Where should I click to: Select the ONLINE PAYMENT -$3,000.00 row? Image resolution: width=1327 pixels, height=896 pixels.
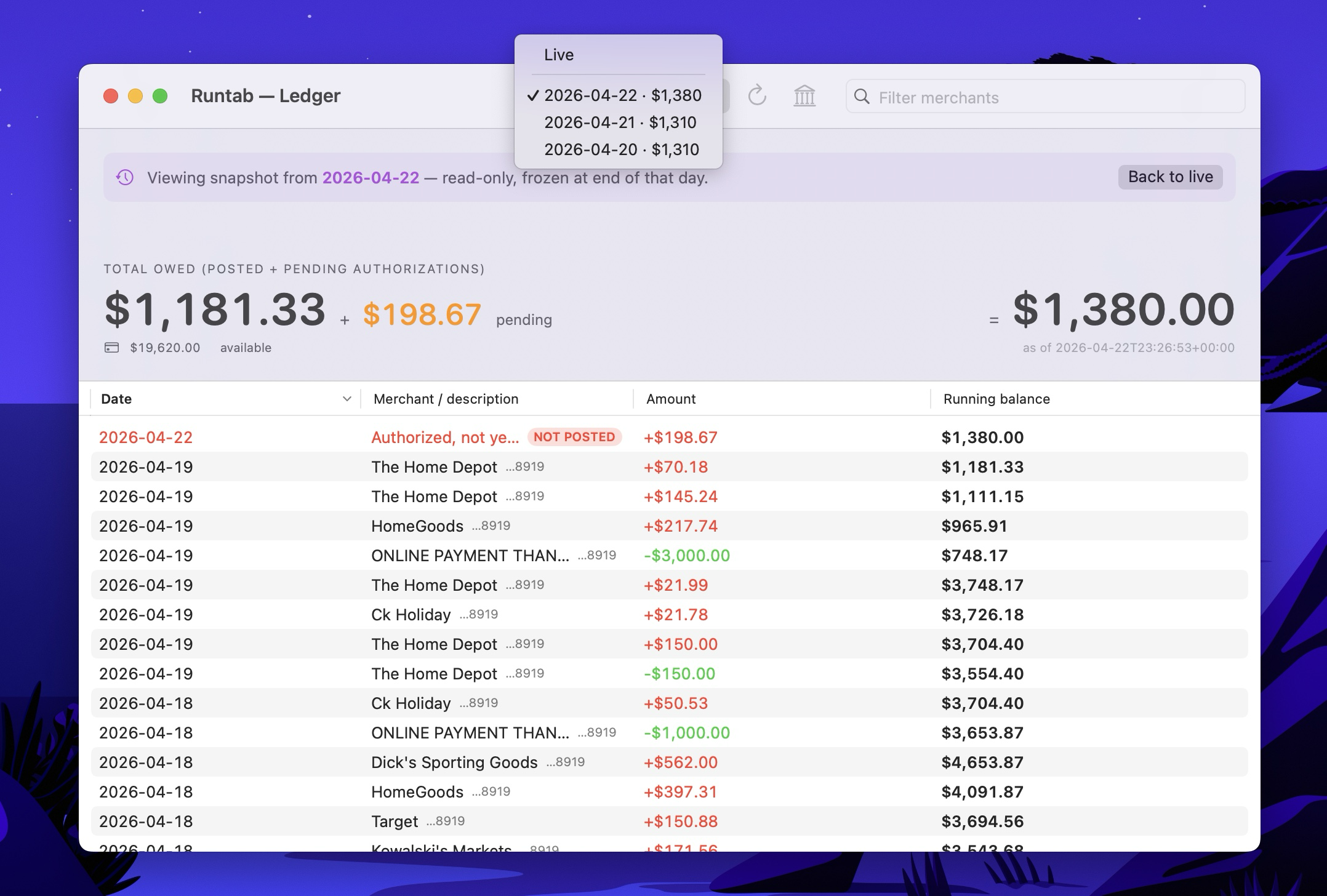click(670, 555)
